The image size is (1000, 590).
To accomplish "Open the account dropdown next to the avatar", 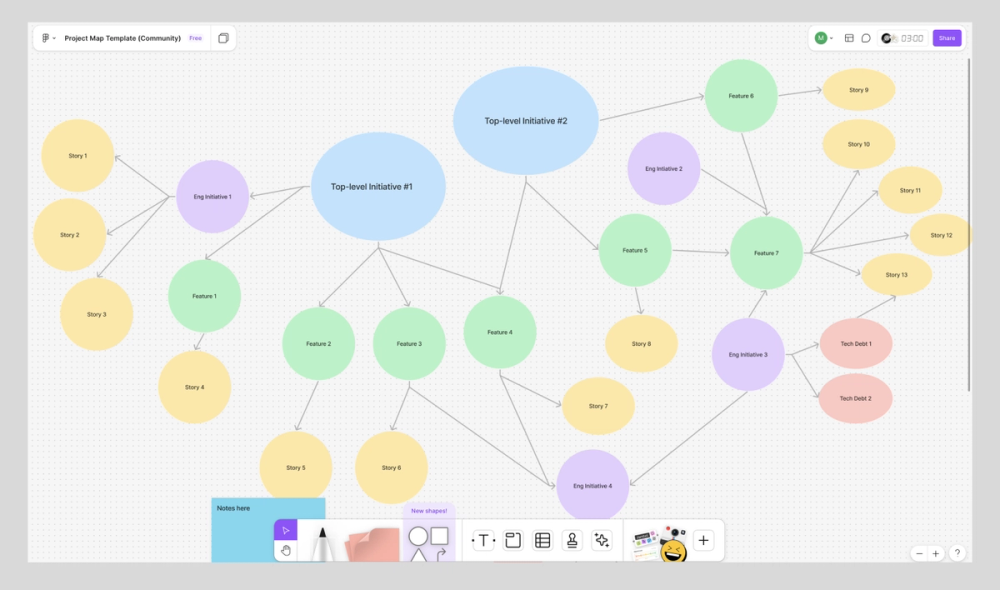I will pos(832,37).
